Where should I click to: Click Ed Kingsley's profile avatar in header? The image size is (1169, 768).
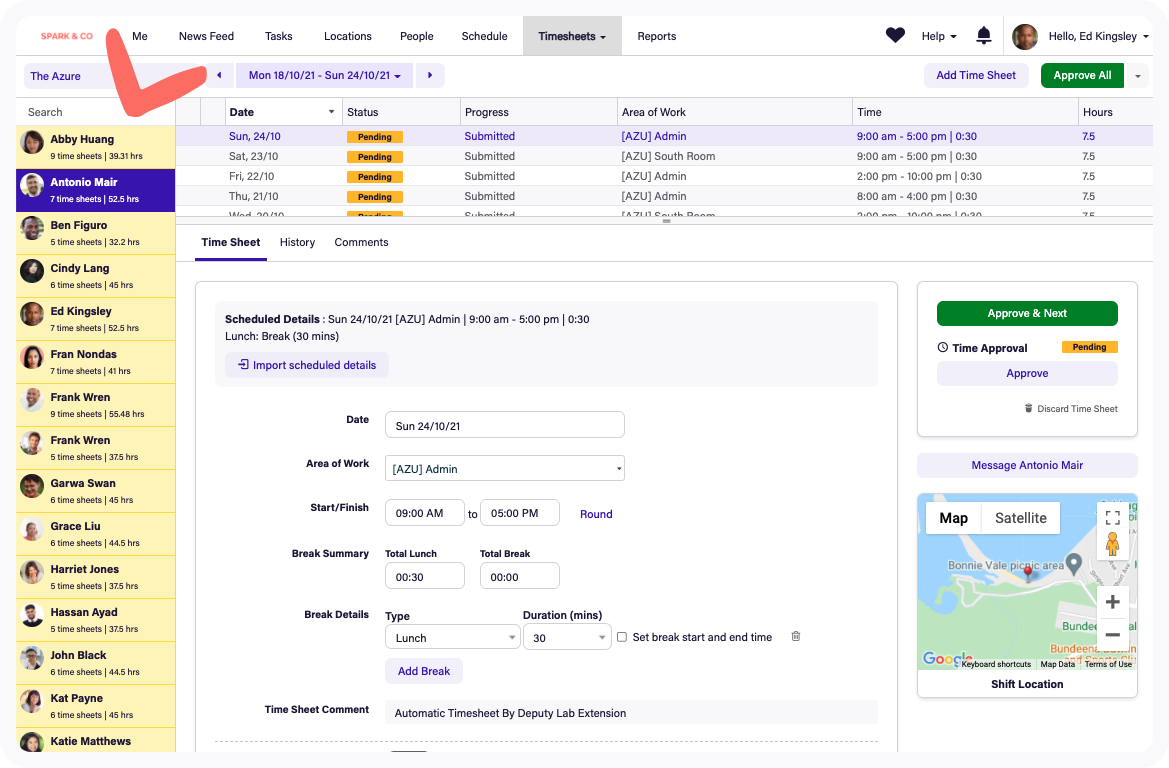[1025, 37]
